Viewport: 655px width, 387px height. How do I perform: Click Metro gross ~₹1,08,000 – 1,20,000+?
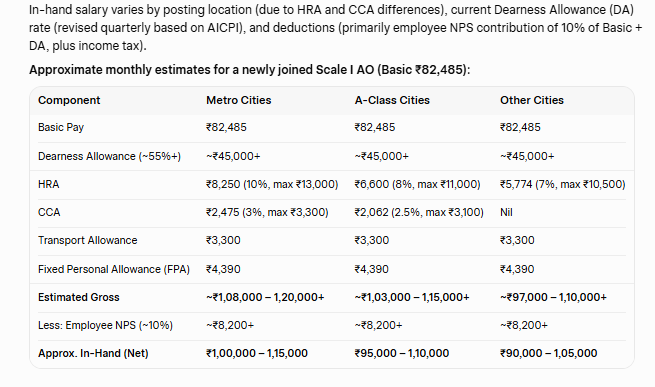[x=265, y=297]
